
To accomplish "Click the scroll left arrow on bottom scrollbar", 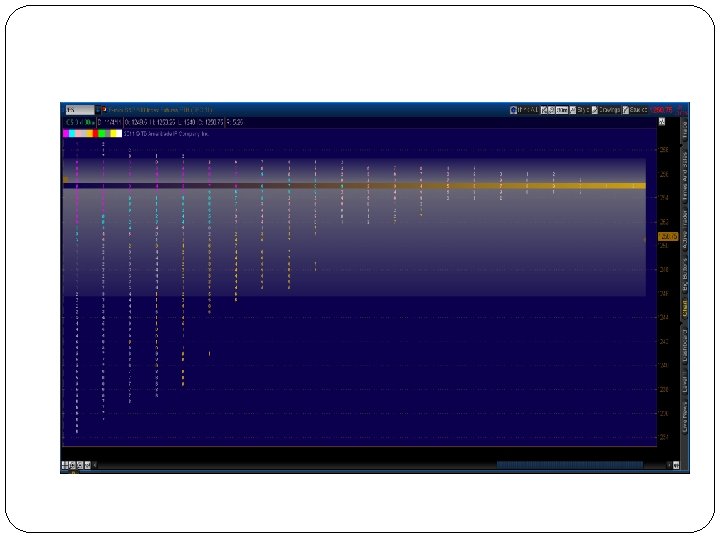I will pos(95,465).
